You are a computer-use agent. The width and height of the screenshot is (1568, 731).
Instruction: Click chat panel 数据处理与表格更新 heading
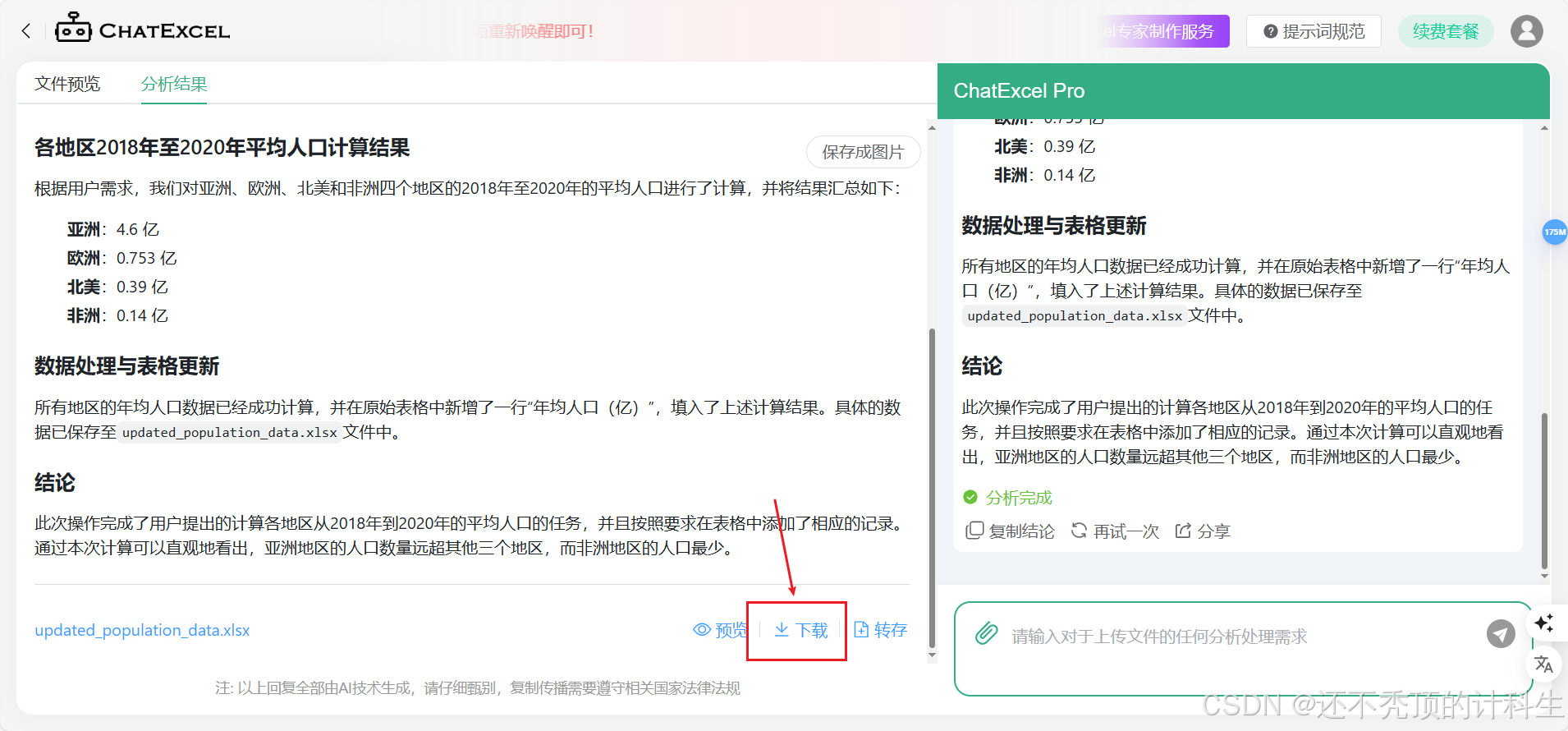pyautogui.click(x=1054, y=226)
